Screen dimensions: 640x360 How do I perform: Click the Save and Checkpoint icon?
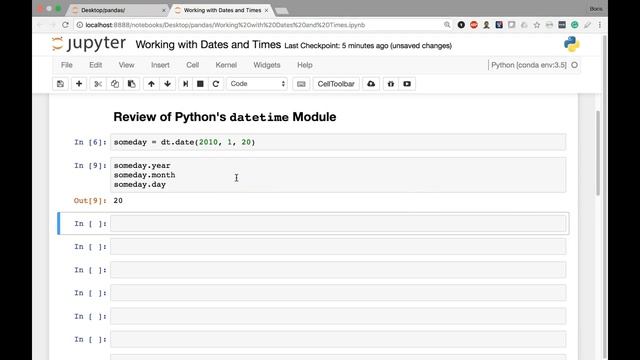[x=60, y=84]
